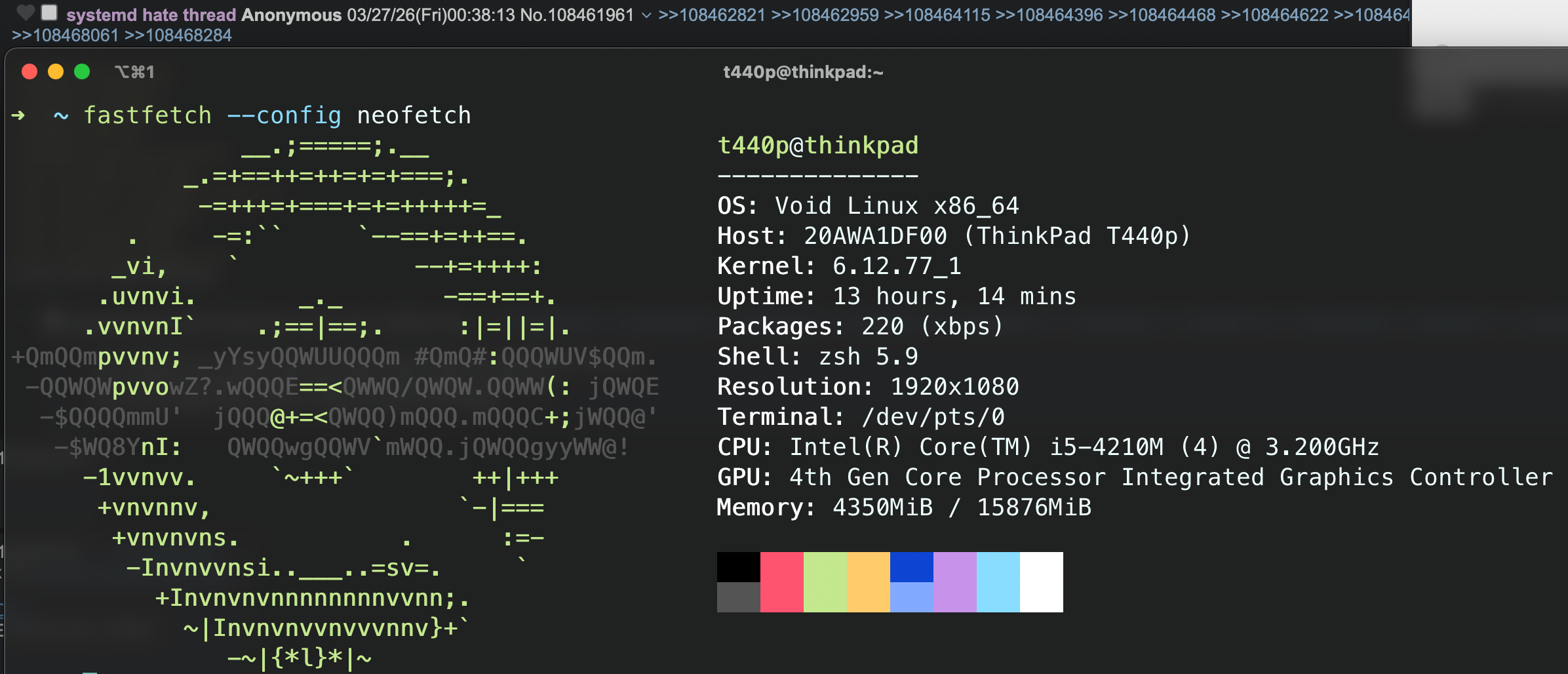Follow the reply backlink >>108462821
The height and width of the screenshot is (674, 1568).
712,14
